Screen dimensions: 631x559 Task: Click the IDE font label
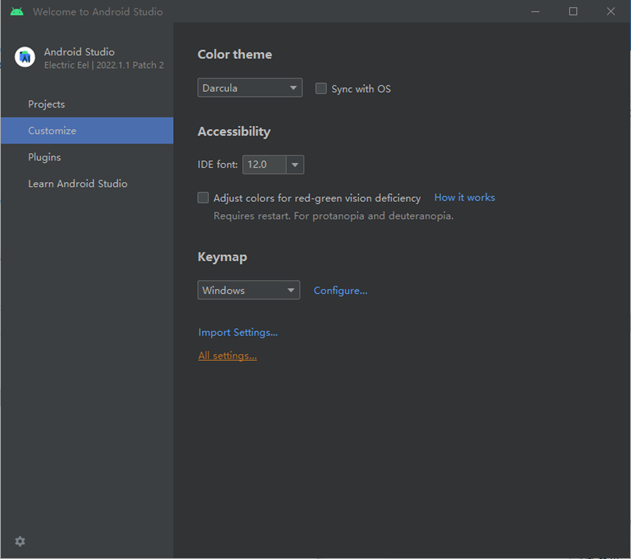pyautogui.click(x=217, y=165)
